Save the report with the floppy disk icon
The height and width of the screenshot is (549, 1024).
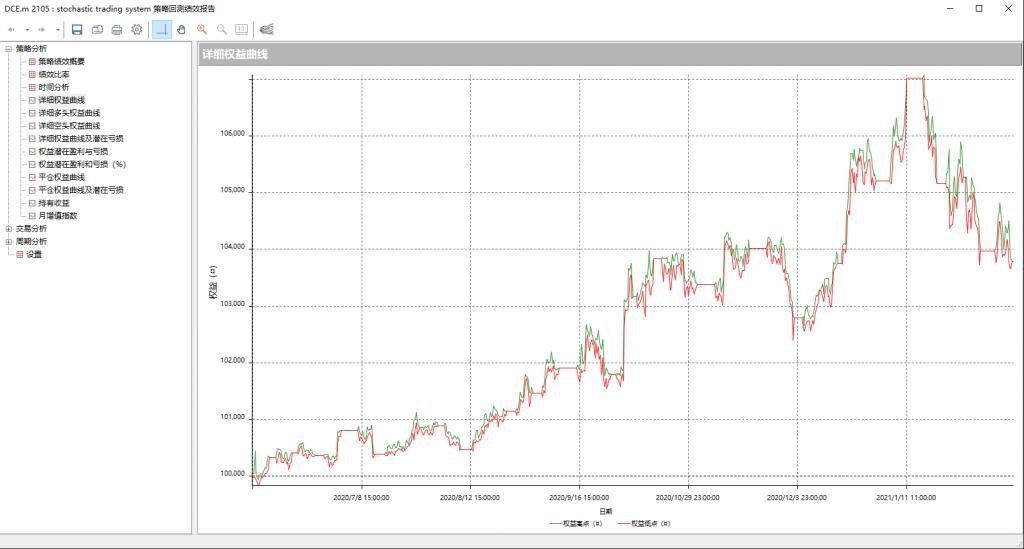[77, 29]
